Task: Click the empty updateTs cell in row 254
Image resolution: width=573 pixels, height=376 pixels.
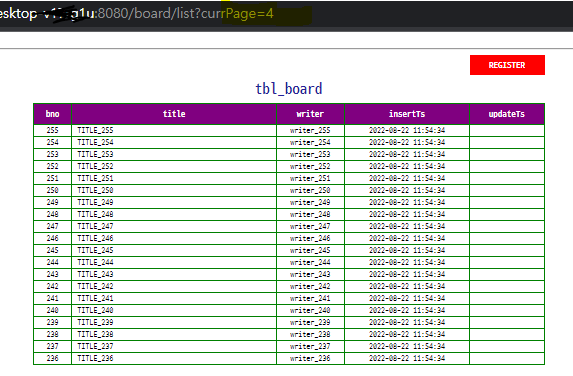Action: coord(507,143)
